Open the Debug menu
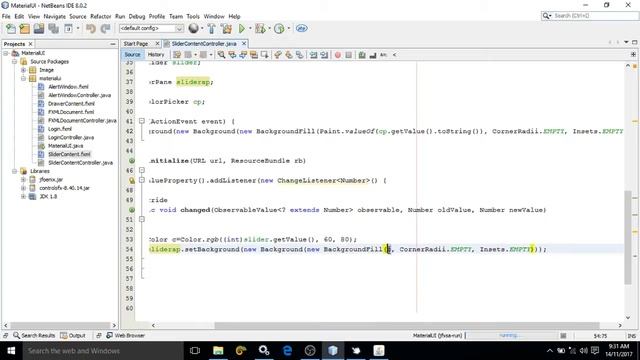Viewport: 640px width, 360px height. coord(137,16)
